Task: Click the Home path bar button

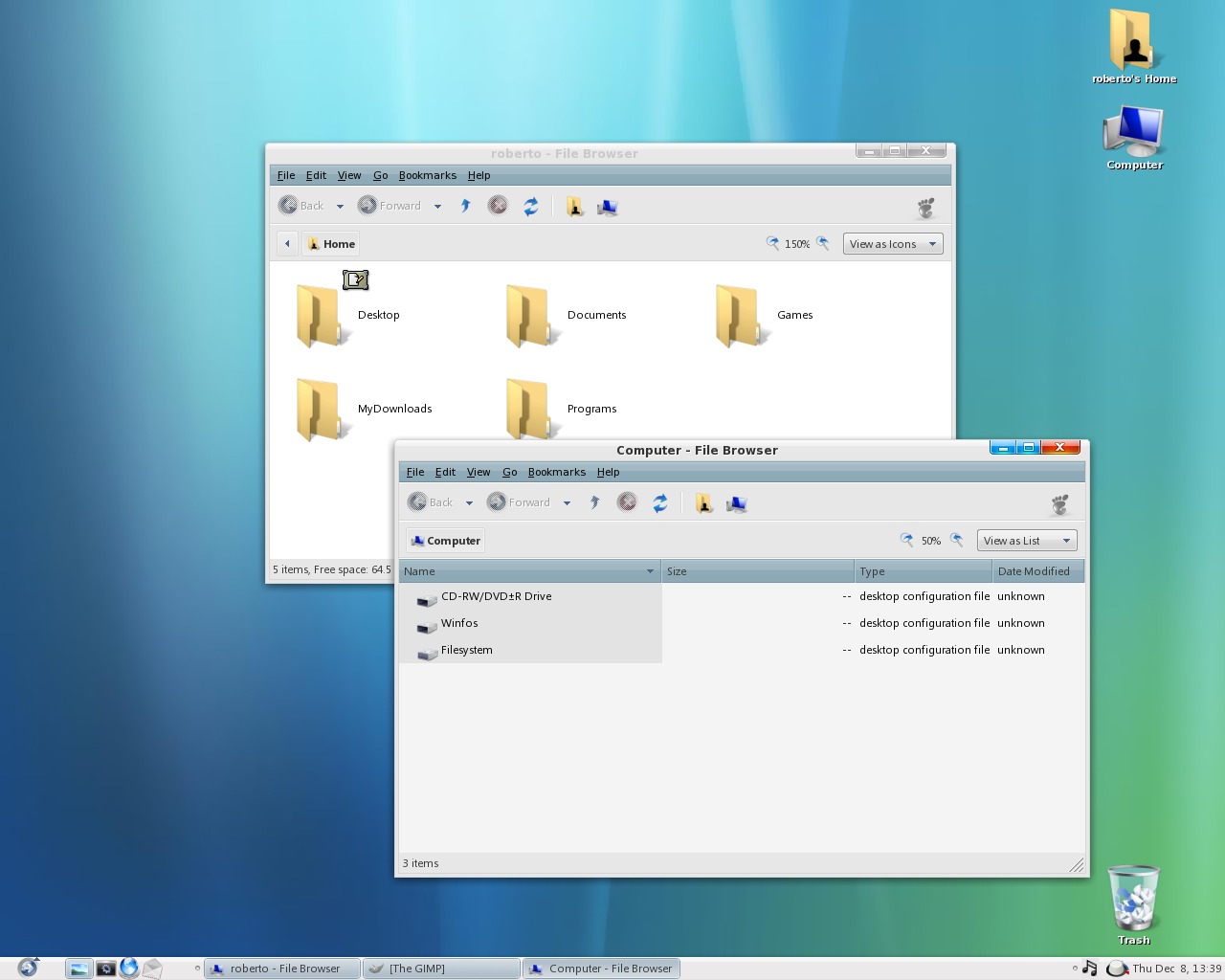Action: click(x=331, y=244)
